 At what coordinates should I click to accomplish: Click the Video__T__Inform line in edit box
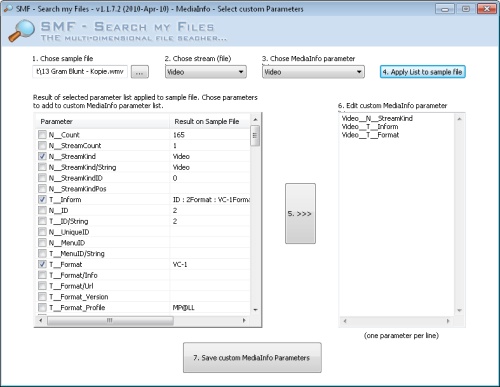[x=370, y=127]
